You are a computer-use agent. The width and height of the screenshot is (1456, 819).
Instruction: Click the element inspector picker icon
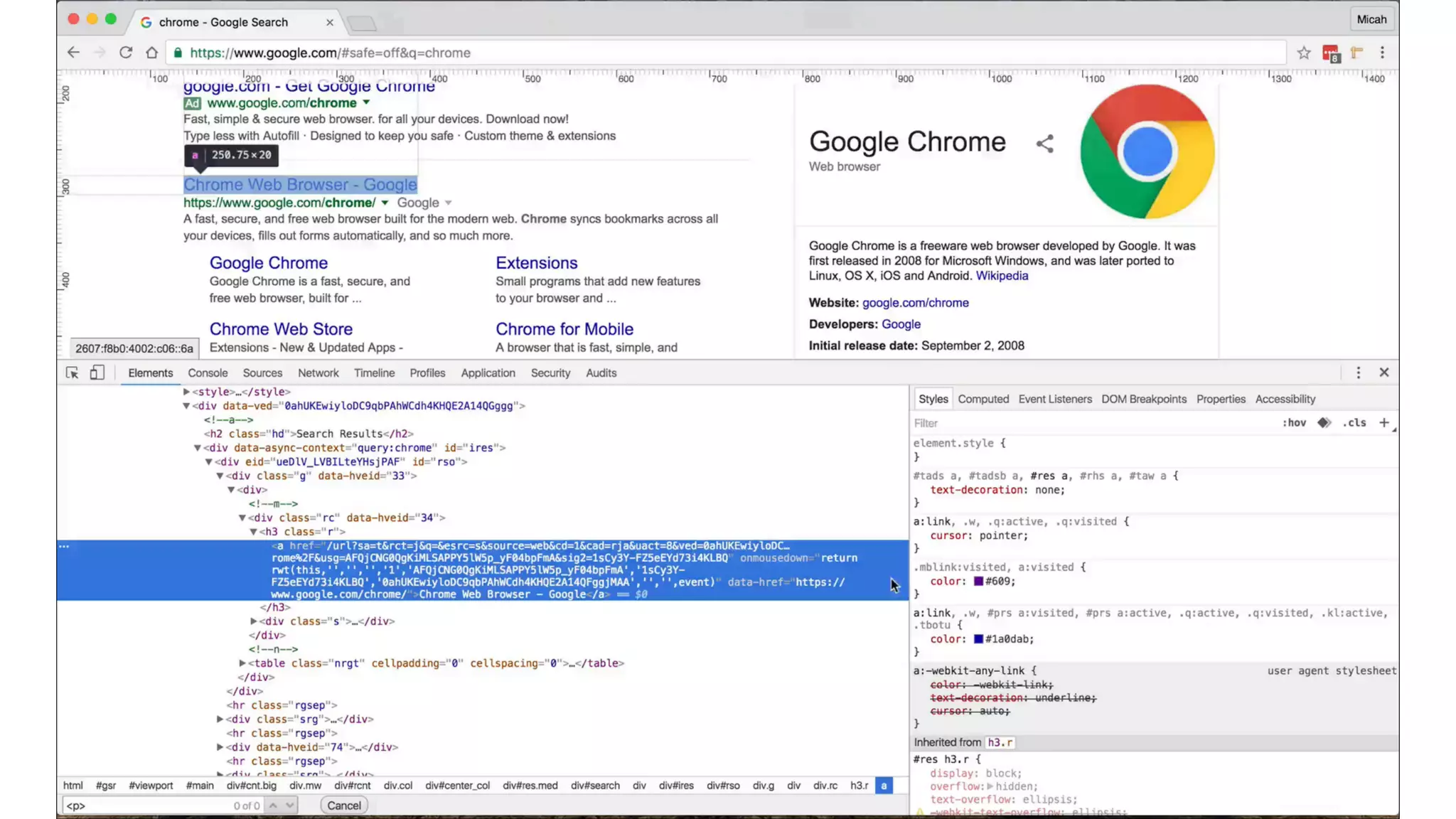click(x=72, y=373)
